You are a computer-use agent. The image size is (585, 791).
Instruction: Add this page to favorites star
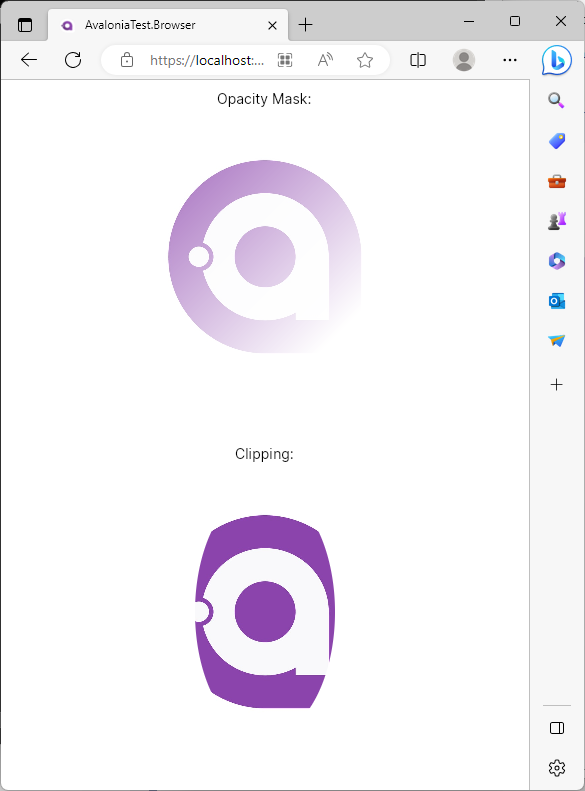click(365, 61)
